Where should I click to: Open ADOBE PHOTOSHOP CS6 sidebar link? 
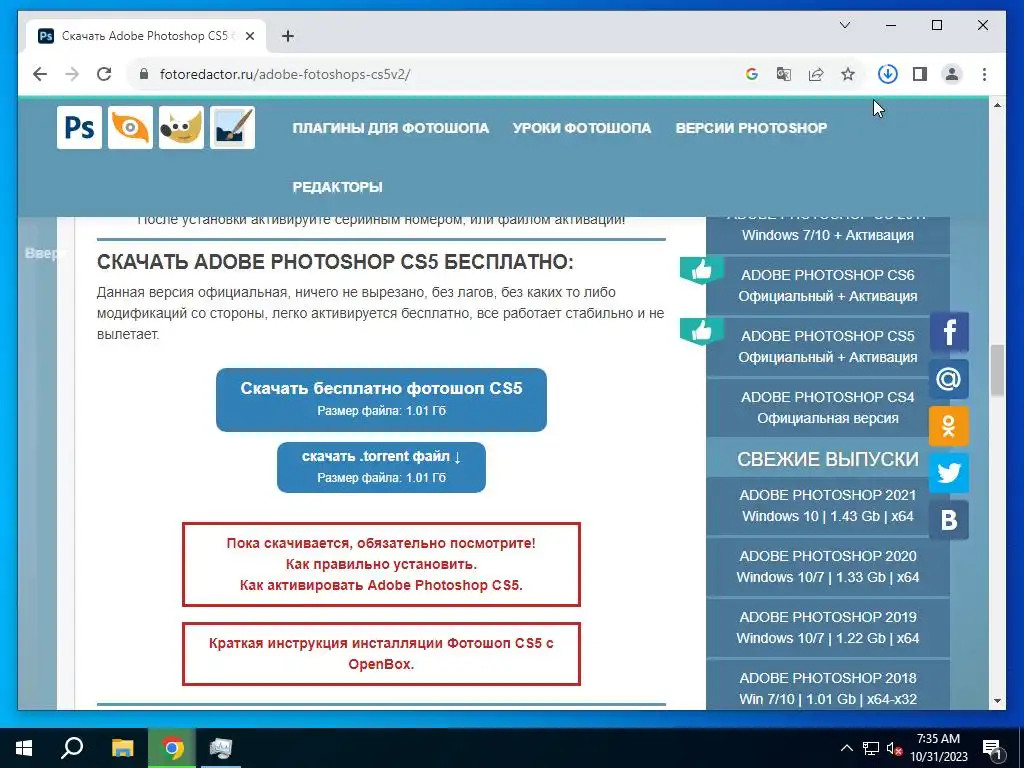(827, 285)
